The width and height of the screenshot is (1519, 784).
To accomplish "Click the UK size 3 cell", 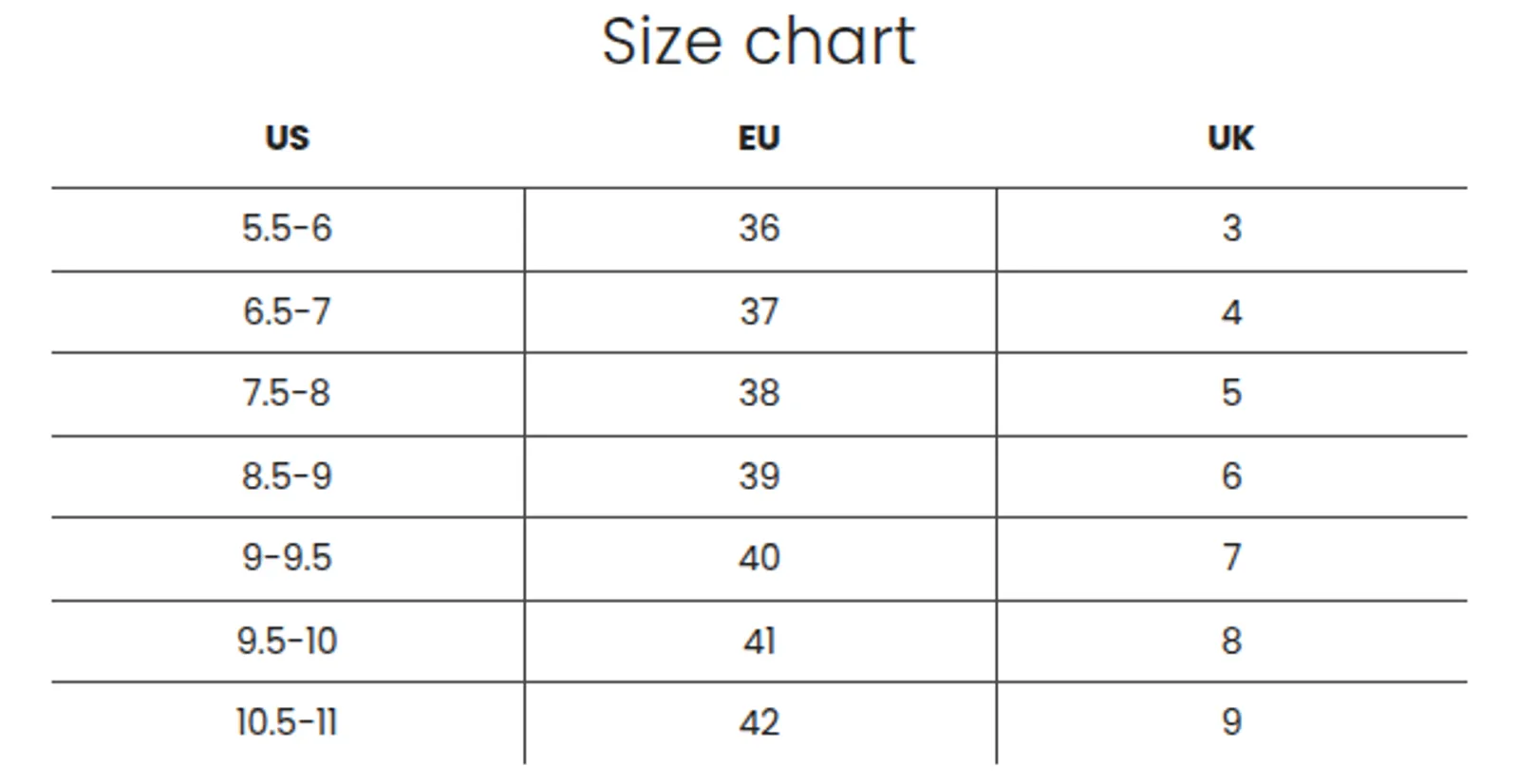I will pos(1231,229).
